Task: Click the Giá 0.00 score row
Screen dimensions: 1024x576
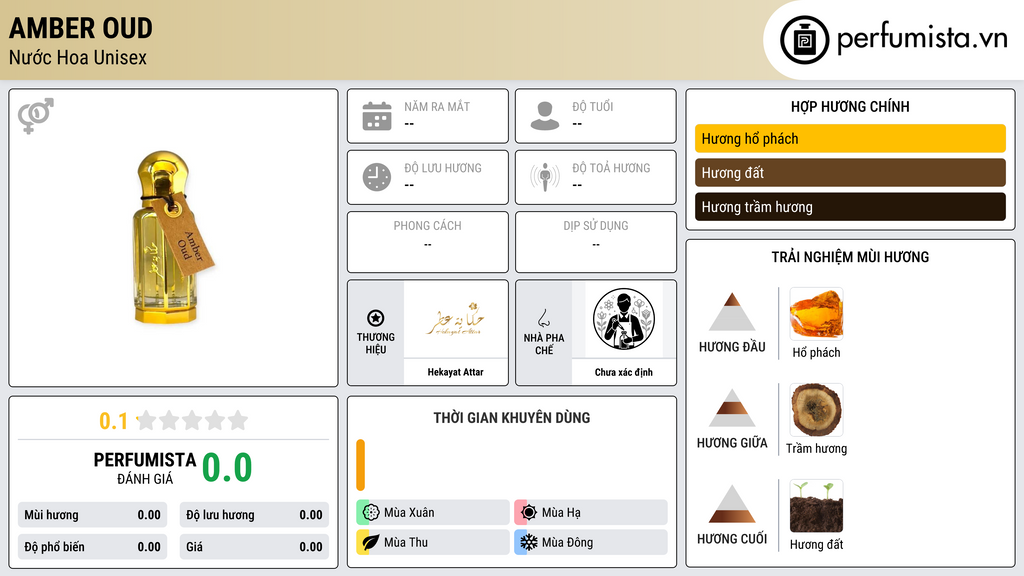Action: 254,547
